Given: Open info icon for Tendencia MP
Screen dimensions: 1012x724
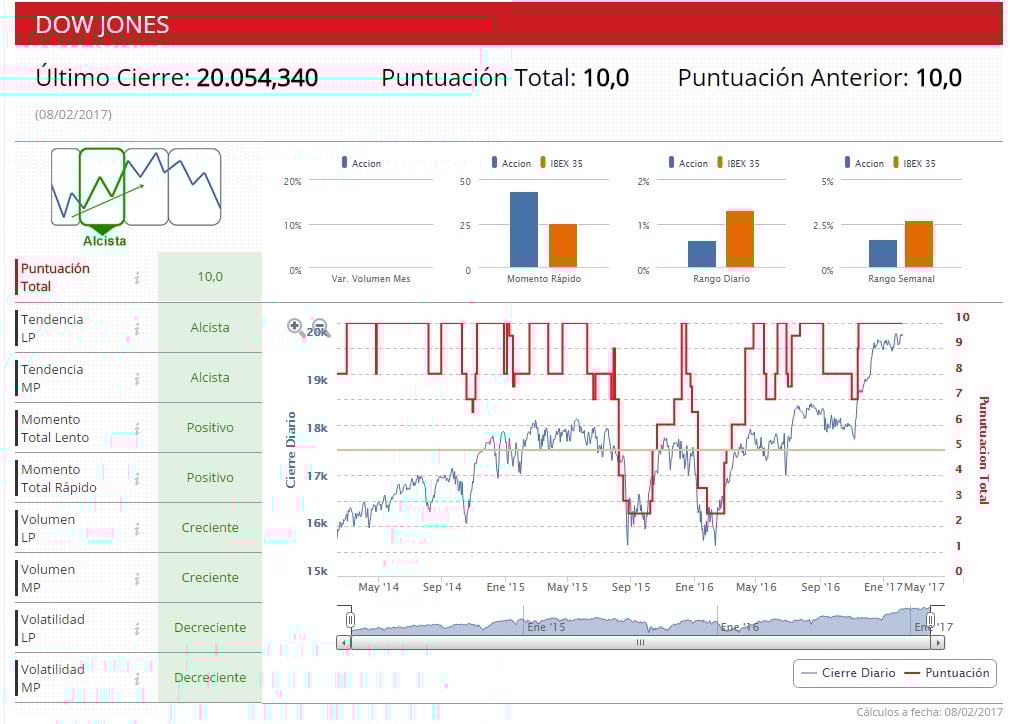Looking at the screenshot, I should 137,379.
